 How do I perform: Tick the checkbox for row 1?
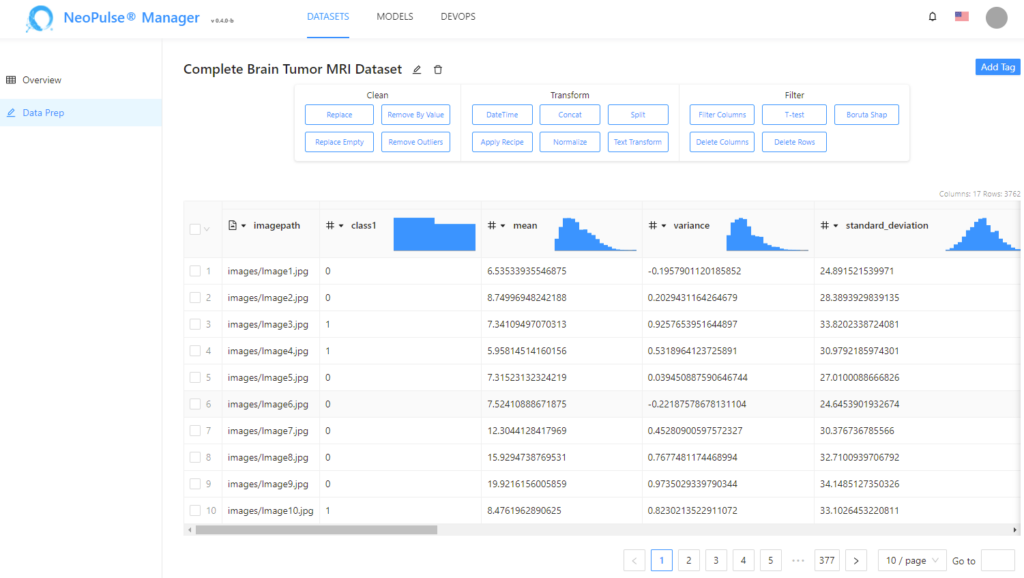195,271
